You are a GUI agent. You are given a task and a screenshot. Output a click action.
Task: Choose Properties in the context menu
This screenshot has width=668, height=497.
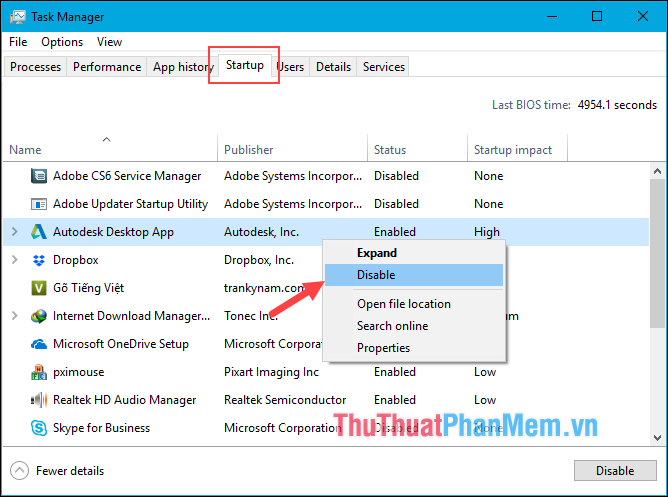(x=414, y=348)
